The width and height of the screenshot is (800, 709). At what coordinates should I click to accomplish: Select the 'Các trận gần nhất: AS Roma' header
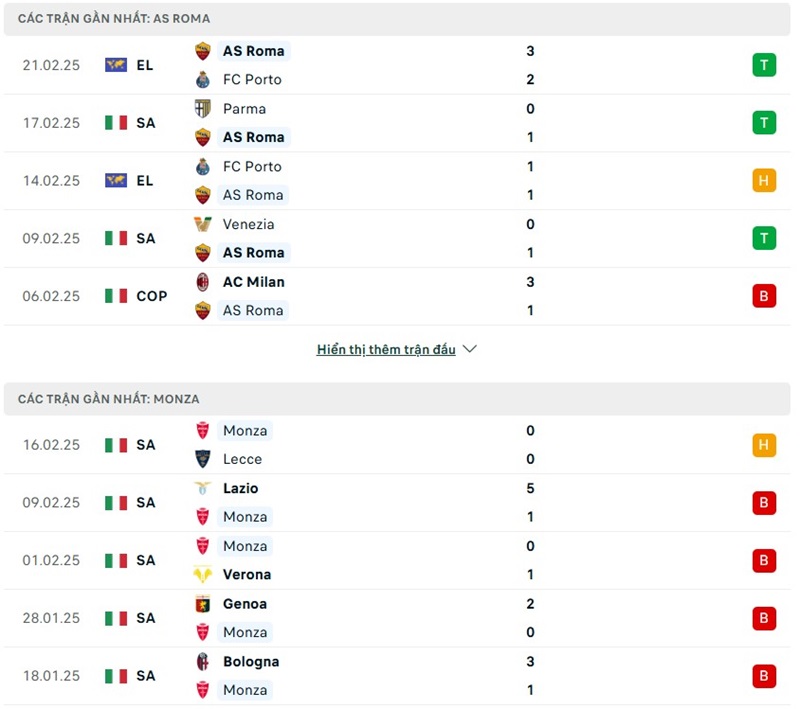point(114,18)
